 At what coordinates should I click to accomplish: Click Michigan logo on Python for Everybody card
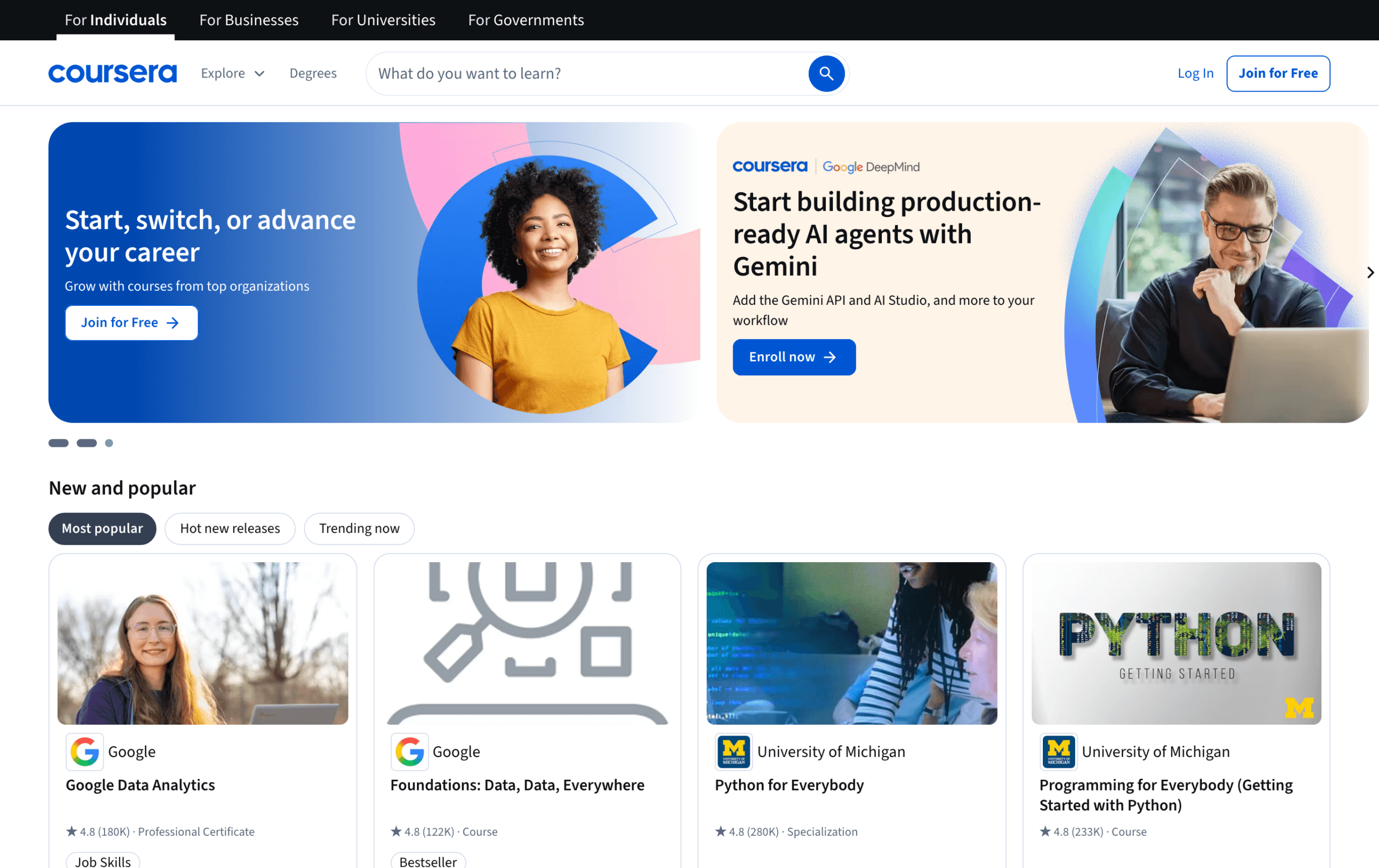pyautogui.click(x=734, y=751)
